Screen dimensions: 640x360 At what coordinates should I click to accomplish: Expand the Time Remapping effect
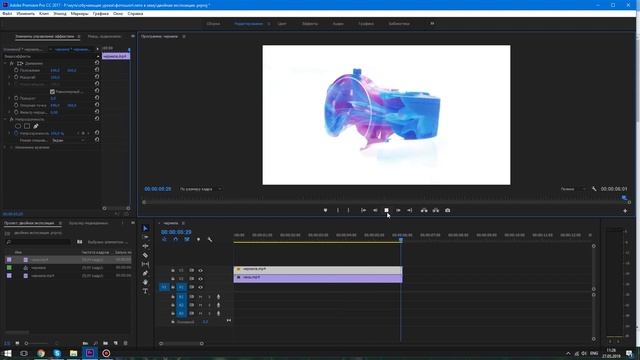pos(5,147)
